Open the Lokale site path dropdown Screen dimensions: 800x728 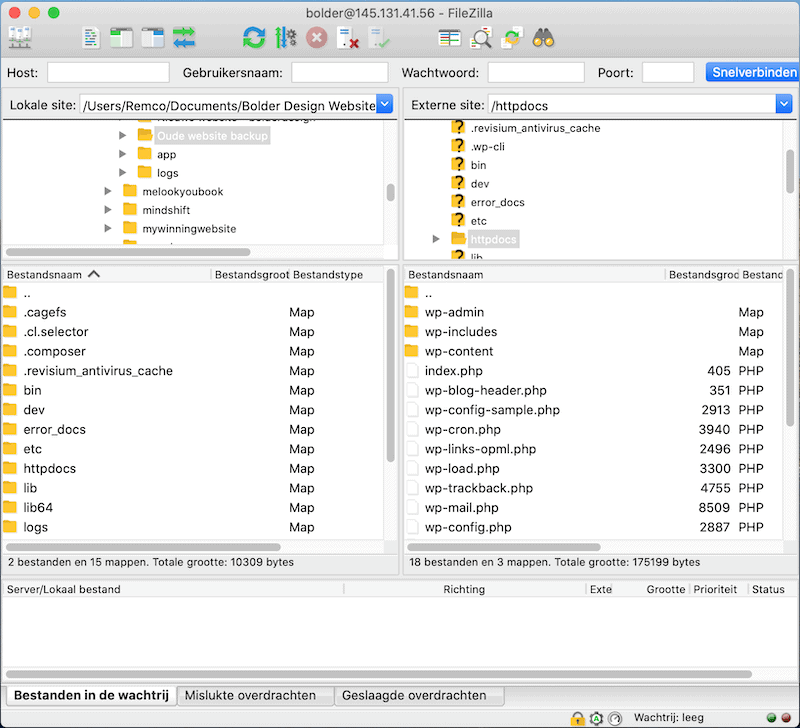pyautogui.click(x=384, y=103)
